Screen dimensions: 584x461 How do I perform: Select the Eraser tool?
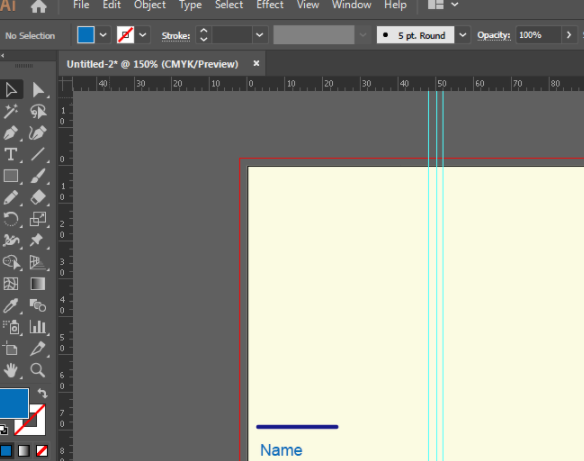(38, 197)
